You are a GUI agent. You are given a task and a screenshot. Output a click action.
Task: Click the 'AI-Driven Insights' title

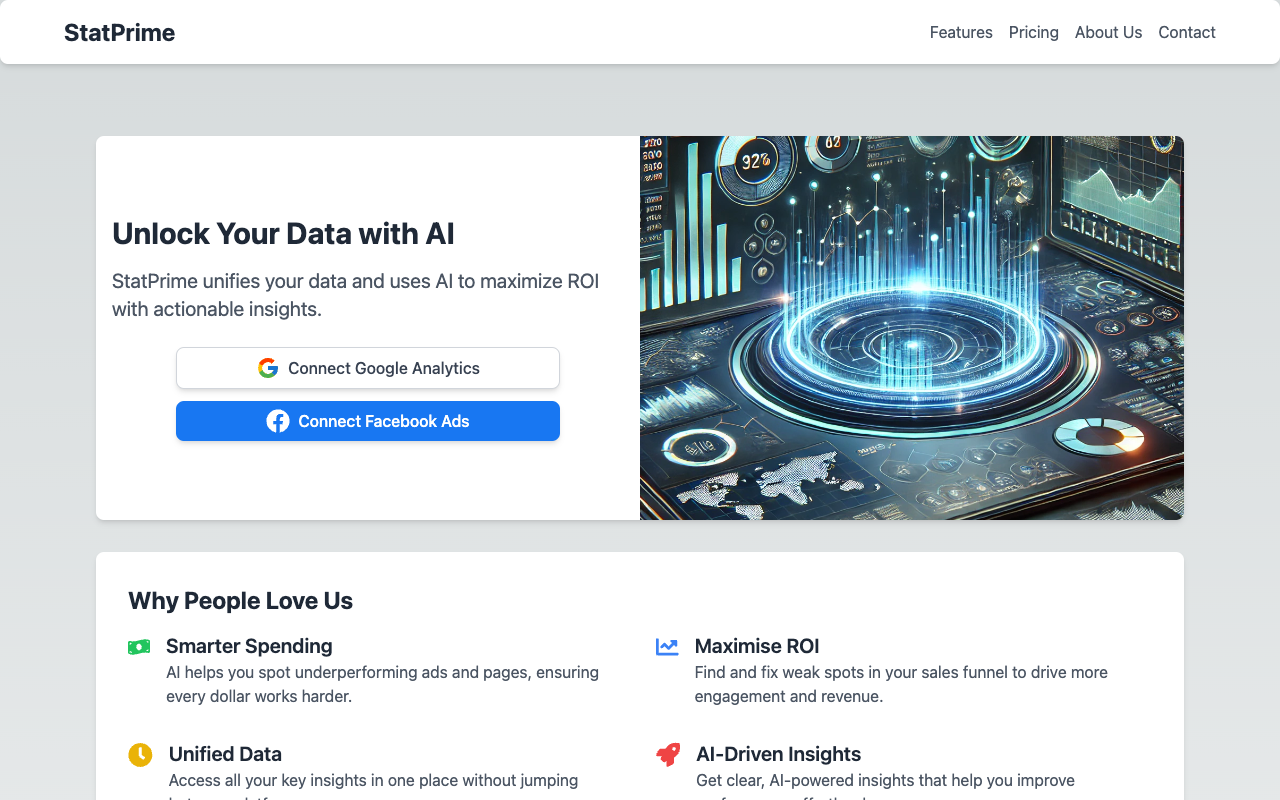coord(779,754)
